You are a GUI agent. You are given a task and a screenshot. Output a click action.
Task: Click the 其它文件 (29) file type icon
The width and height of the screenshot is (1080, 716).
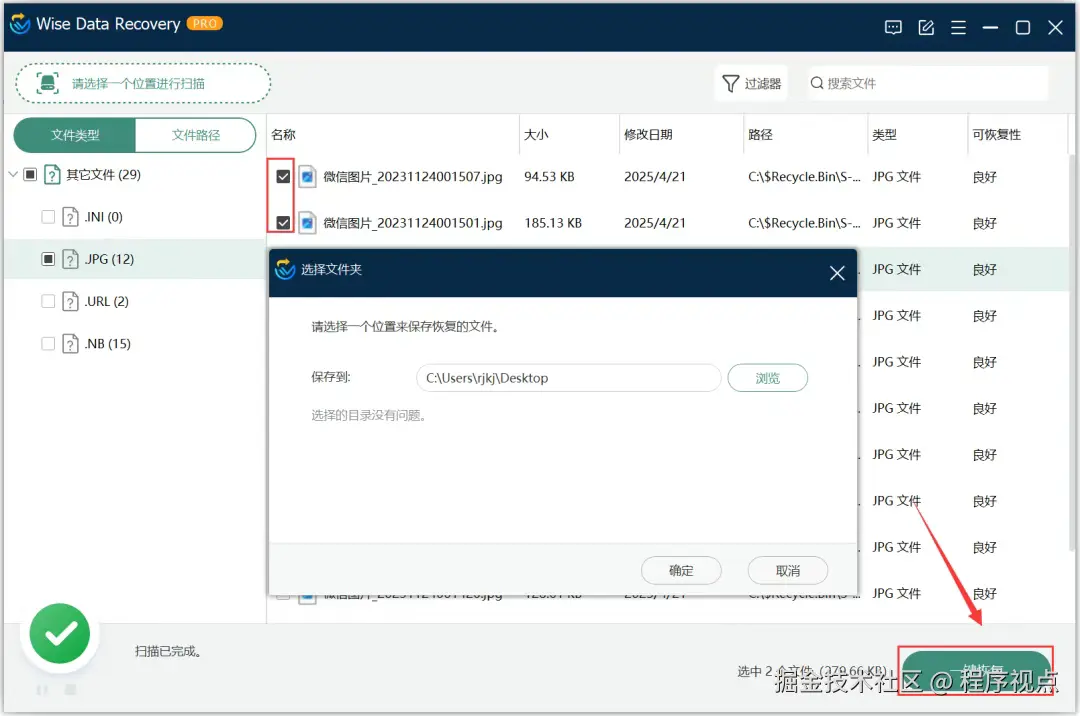pos(52,174)
